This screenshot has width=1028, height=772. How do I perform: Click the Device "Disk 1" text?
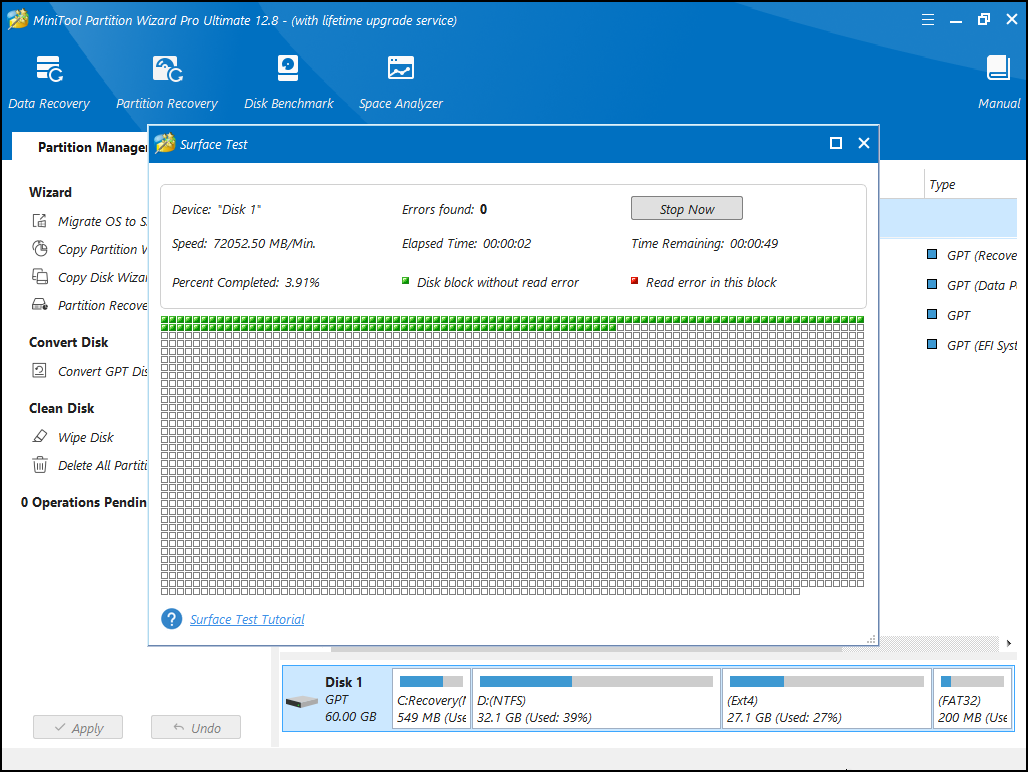coord(216,210)
